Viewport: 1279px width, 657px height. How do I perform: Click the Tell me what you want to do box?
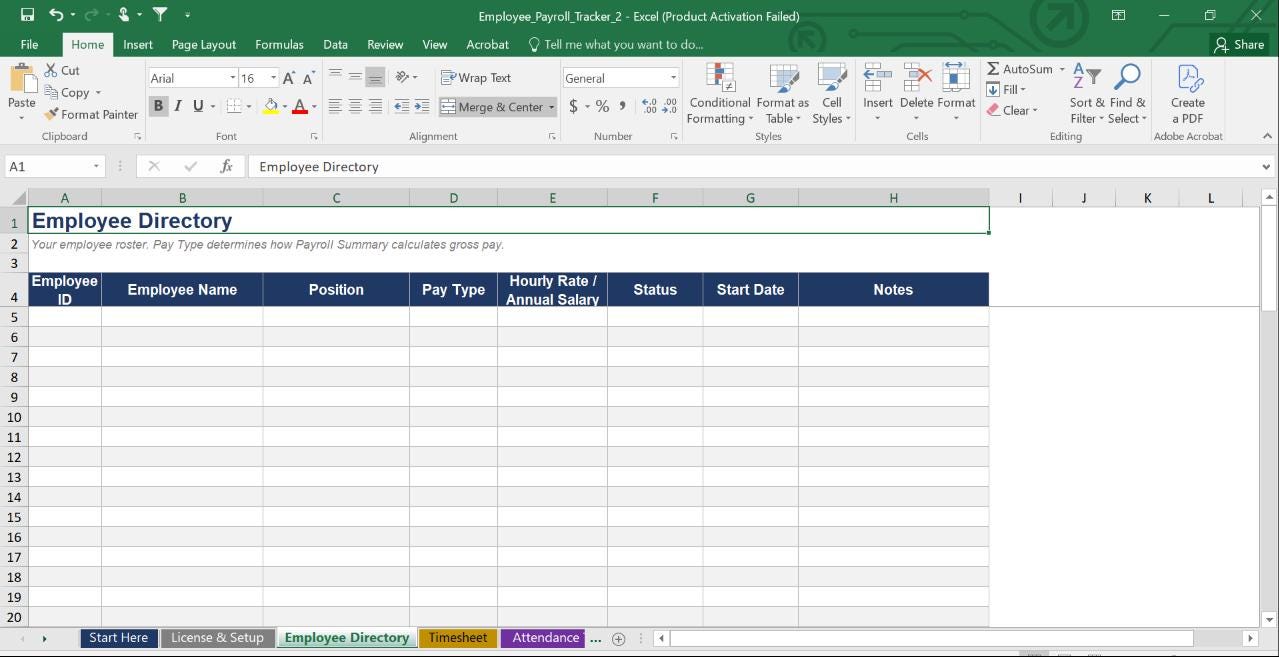coord(616,44)
